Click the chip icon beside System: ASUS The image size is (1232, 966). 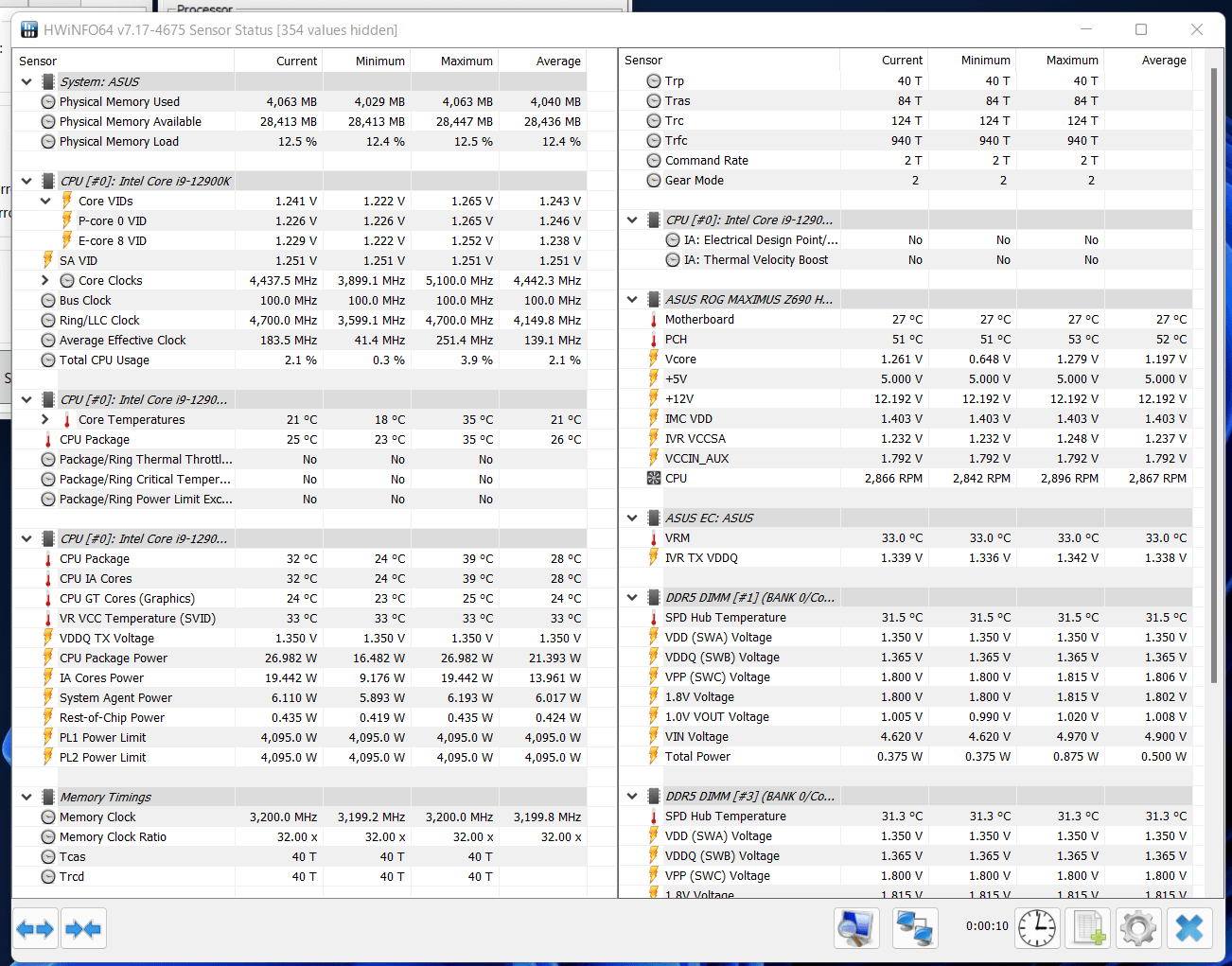point(48,81)
